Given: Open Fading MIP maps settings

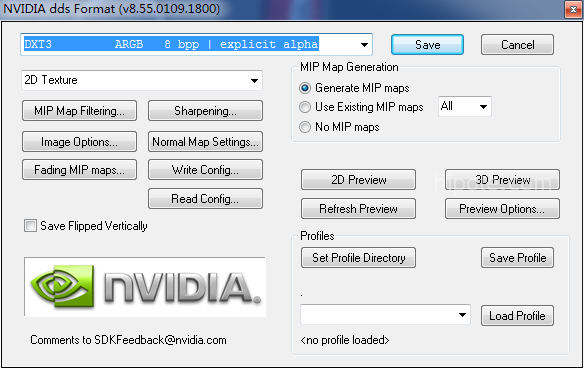Looking at the screenshot, I should [79, 170].
